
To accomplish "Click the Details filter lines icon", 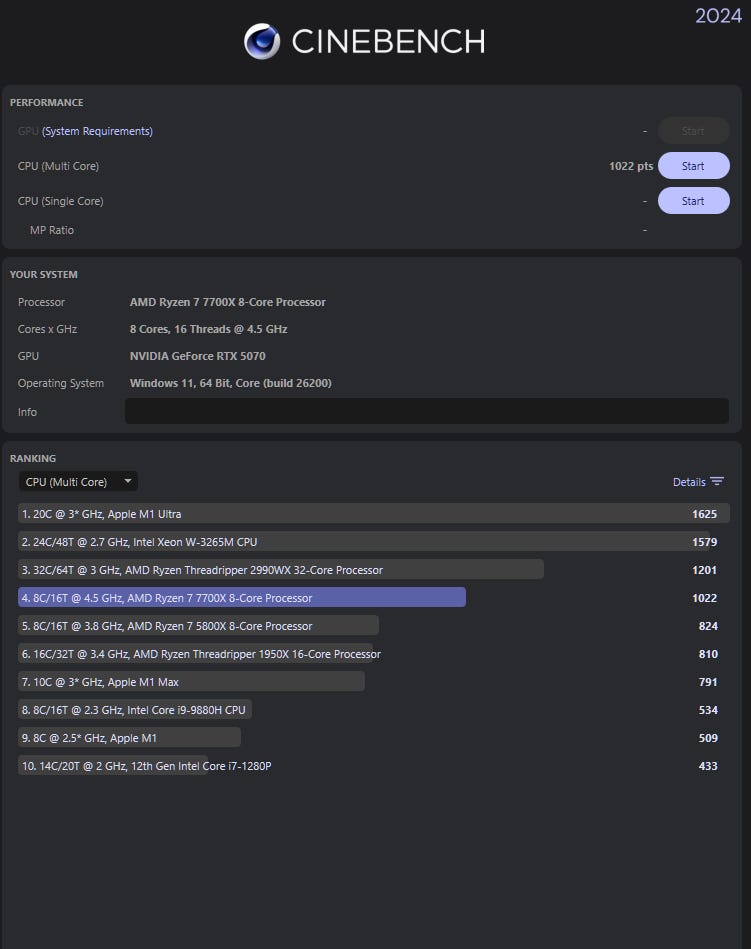I will tap(717, 482).
